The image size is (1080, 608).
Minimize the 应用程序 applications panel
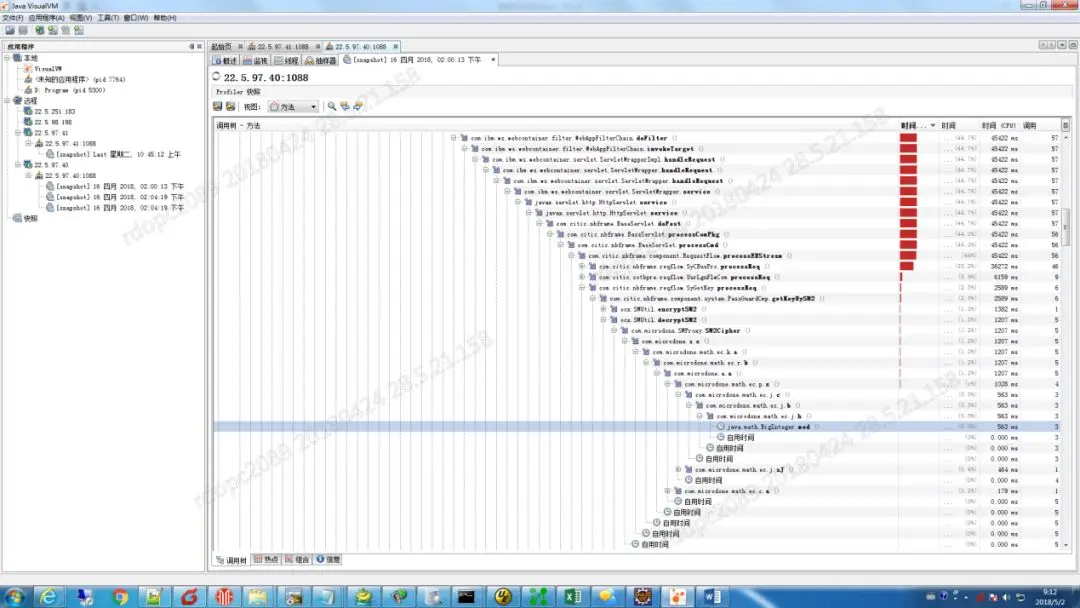coord(191,47)
